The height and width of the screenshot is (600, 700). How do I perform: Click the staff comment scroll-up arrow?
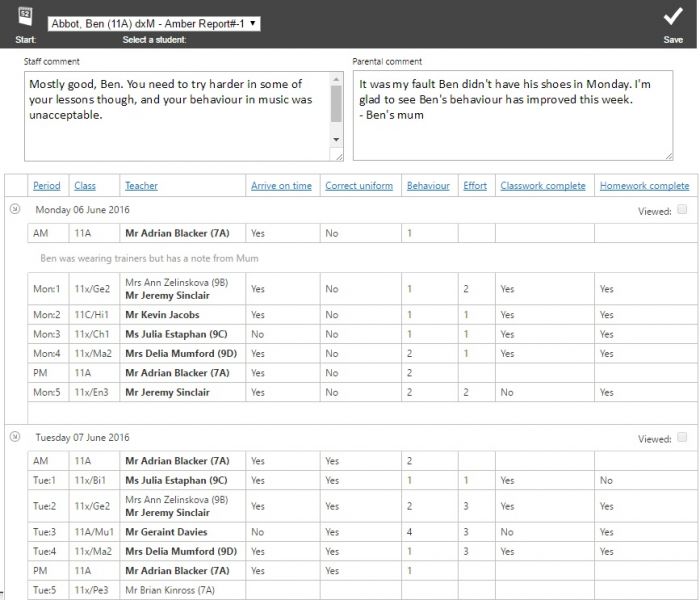point(337,79)
